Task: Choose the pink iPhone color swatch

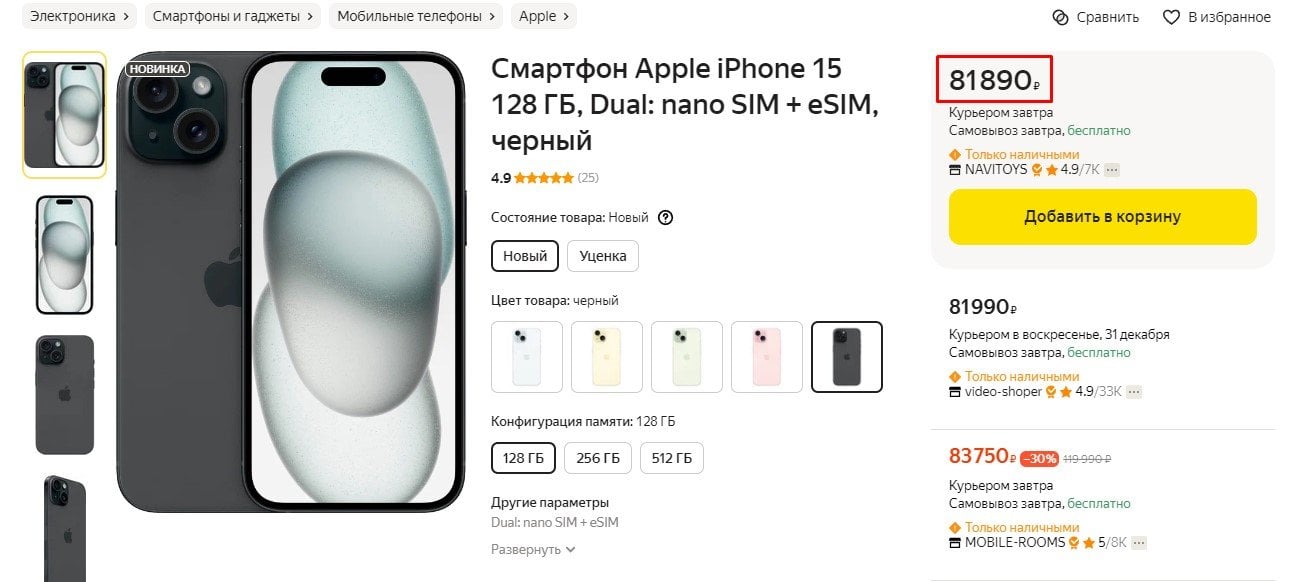Action: (767, 357)
